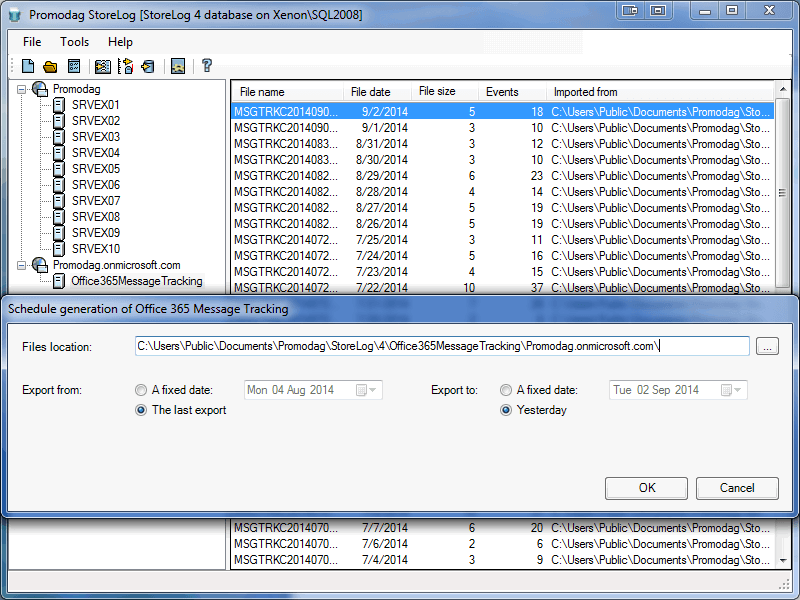Select the file row dated 7/7/2014

coord(503,528)
